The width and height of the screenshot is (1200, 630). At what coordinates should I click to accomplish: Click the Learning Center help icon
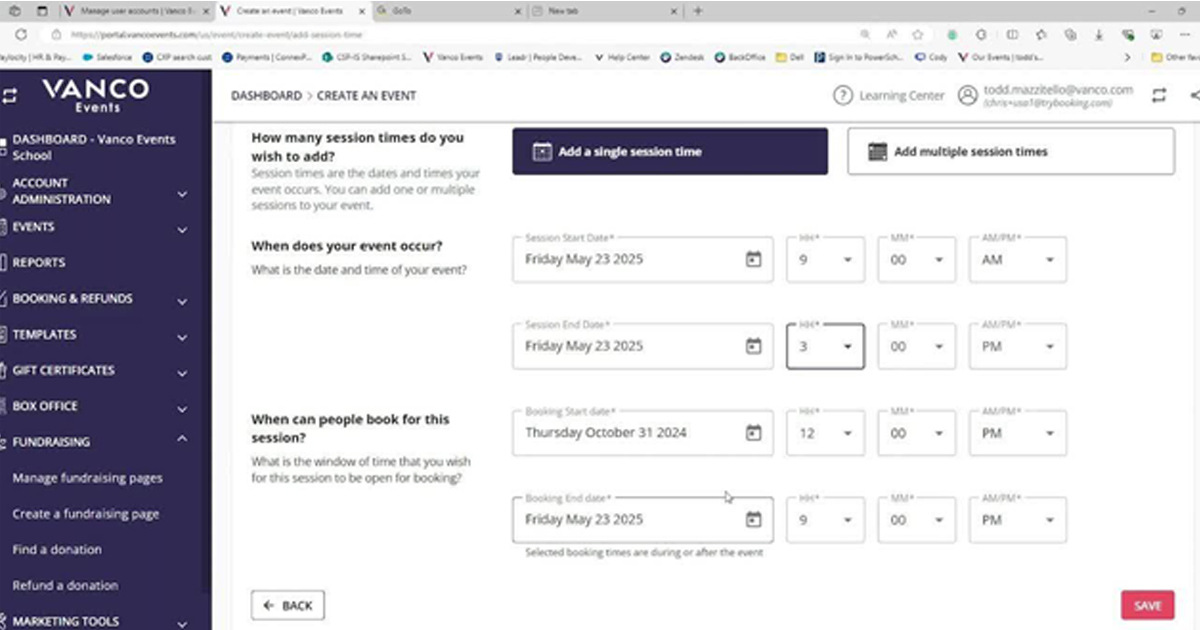coord(842,96)
